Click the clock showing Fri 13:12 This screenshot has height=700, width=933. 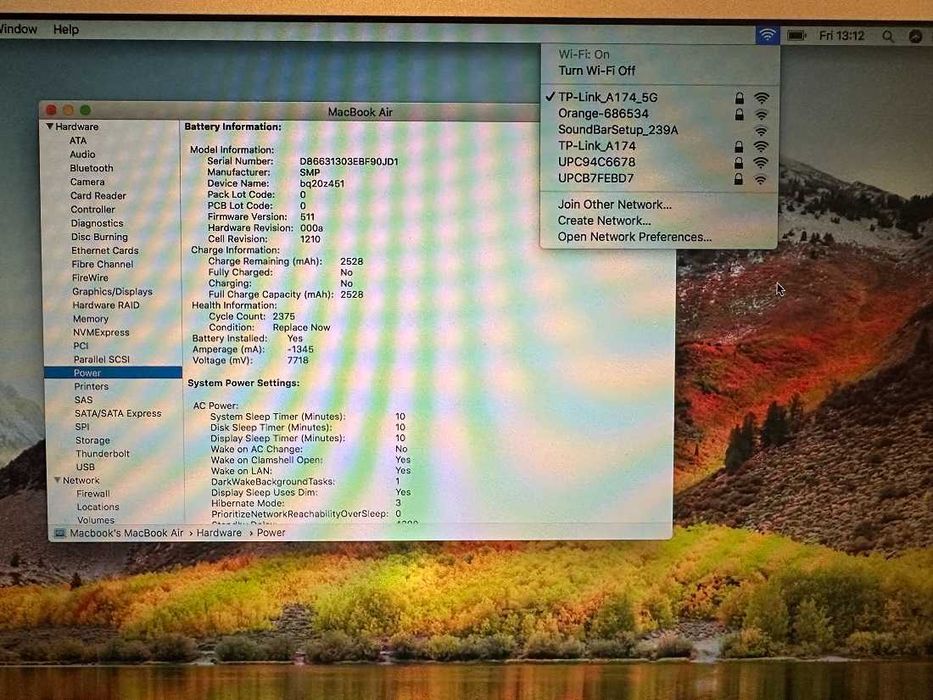tap(841, 36)
